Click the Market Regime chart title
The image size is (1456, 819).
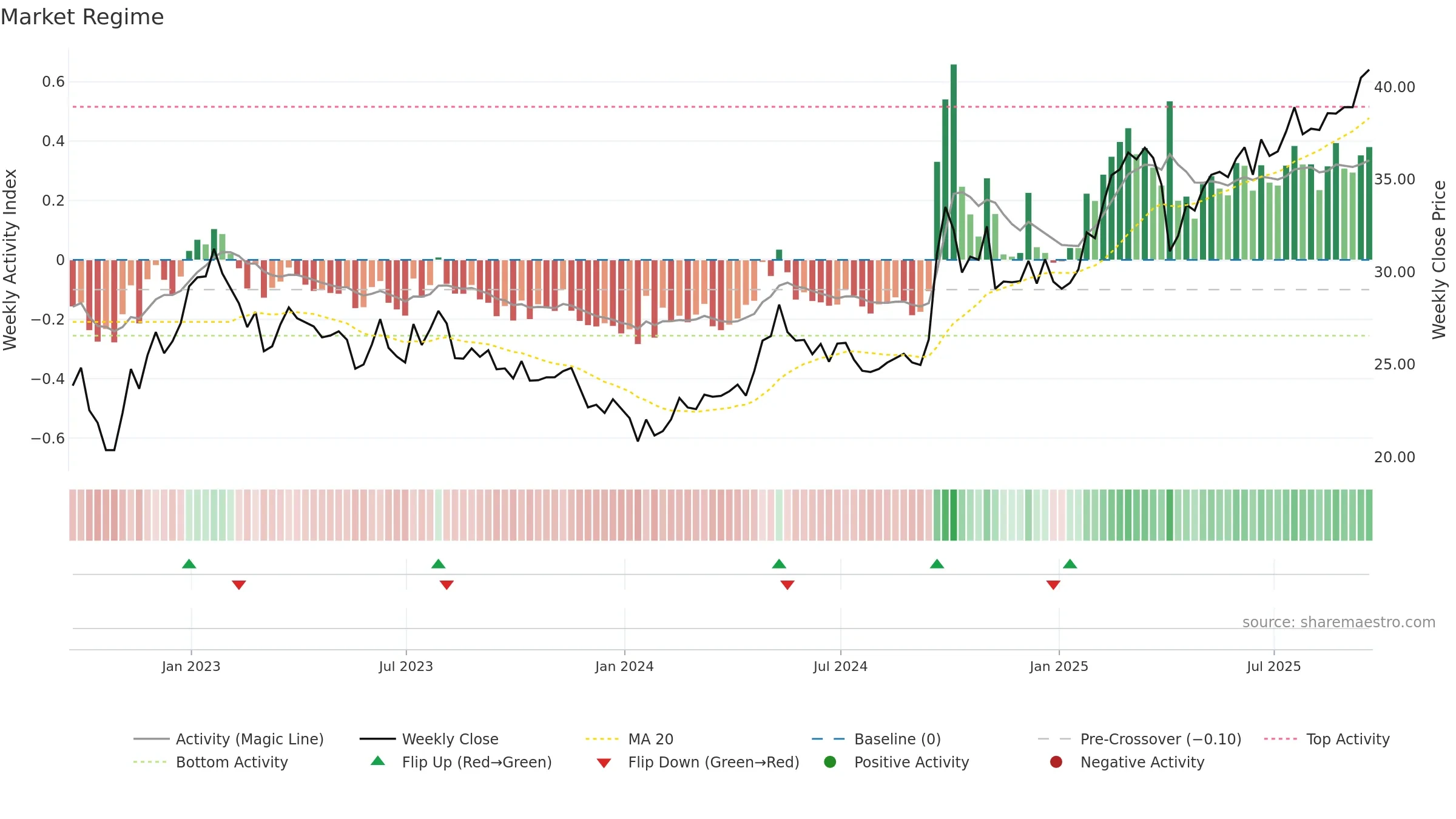click(82, 17)
